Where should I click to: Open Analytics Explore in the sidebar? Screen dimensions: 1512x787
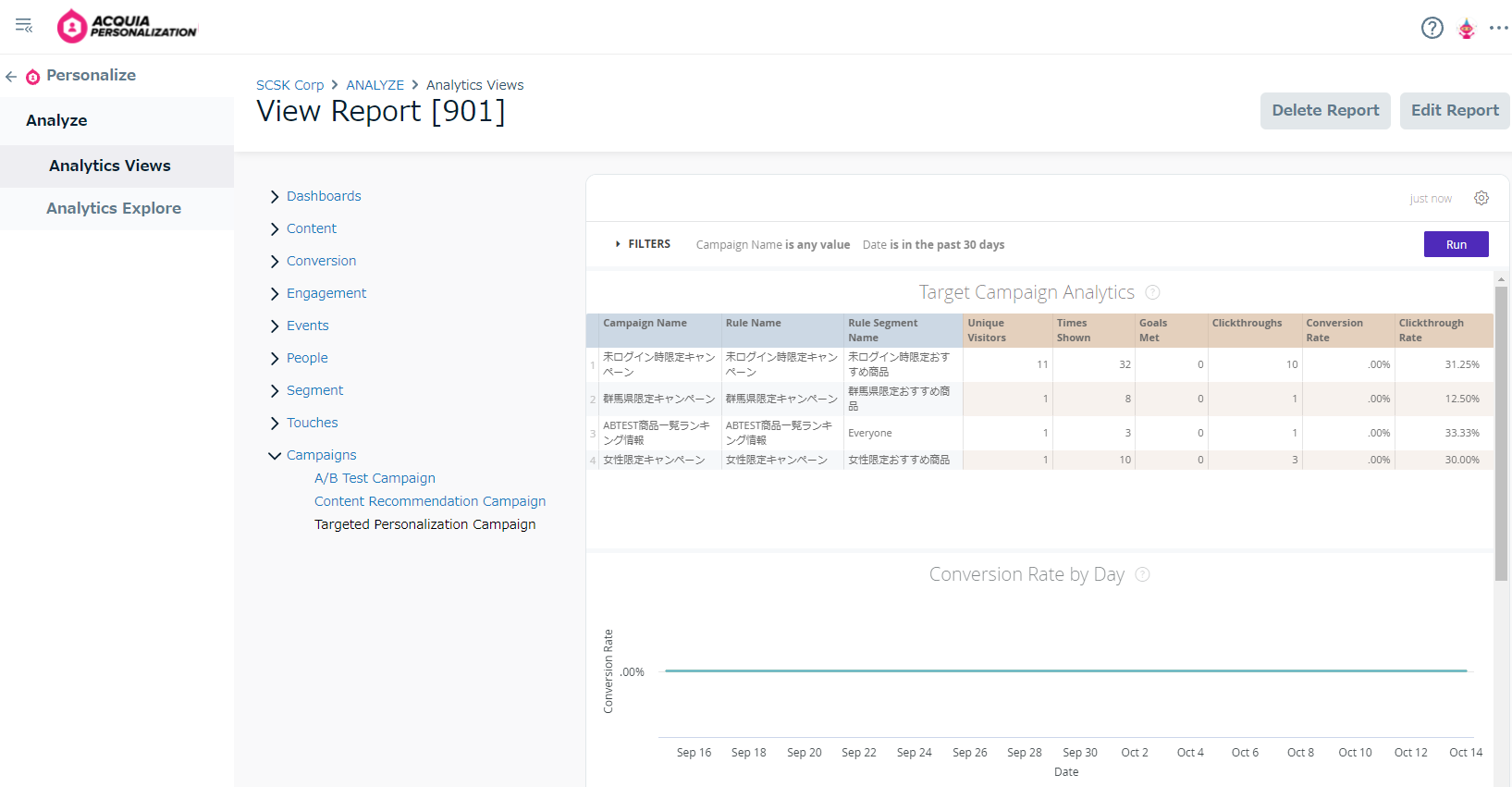click(x=114, y=208)
